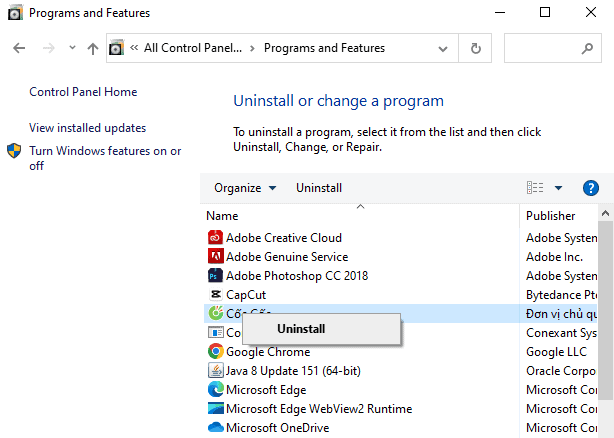Click the Oracle Corpo publisher cell

point(561,370)
